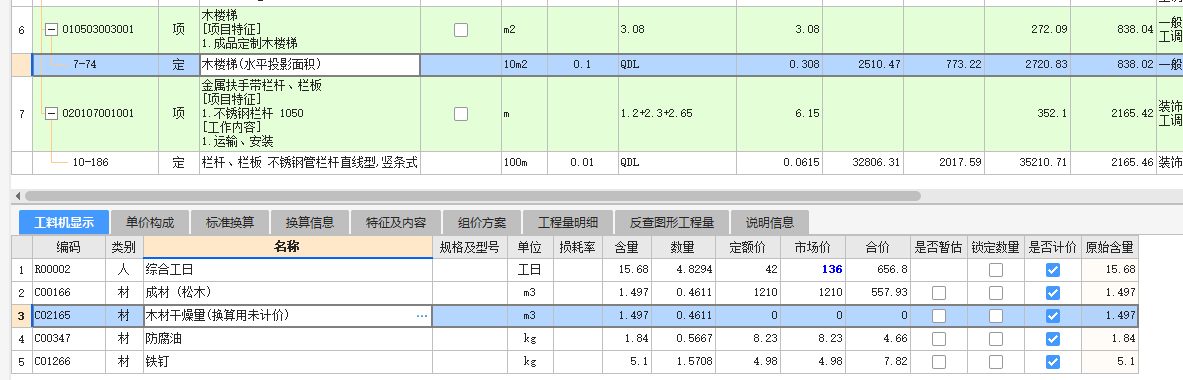The height and width of the screenshot is (380, 1183).
Task: Select the 栏杆、栏板 不锈钢管栏杆直线型 description
Action: tap(309, 162)
